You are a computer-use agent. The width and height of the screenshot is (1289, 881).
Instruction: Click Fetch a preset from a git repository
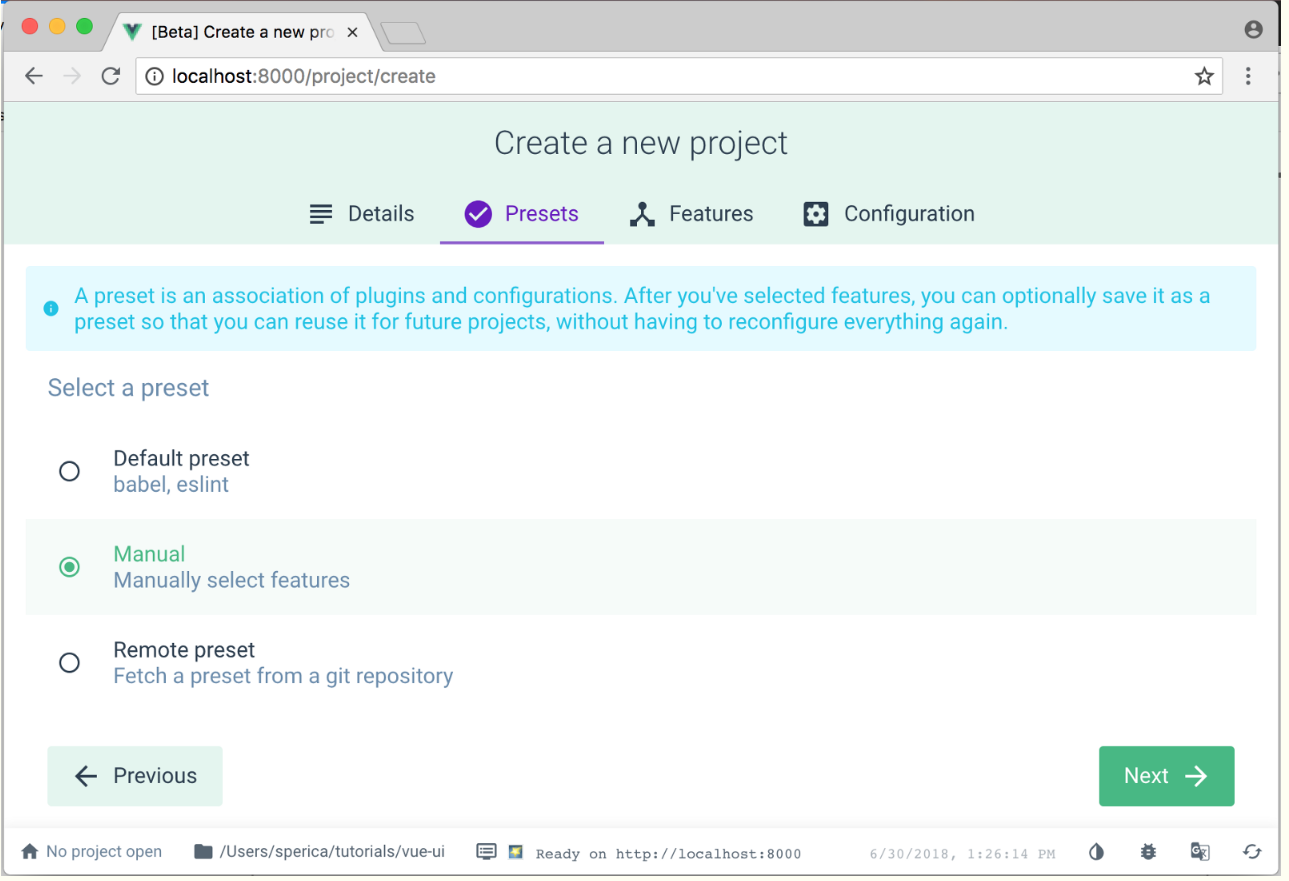tap(283, 677)
